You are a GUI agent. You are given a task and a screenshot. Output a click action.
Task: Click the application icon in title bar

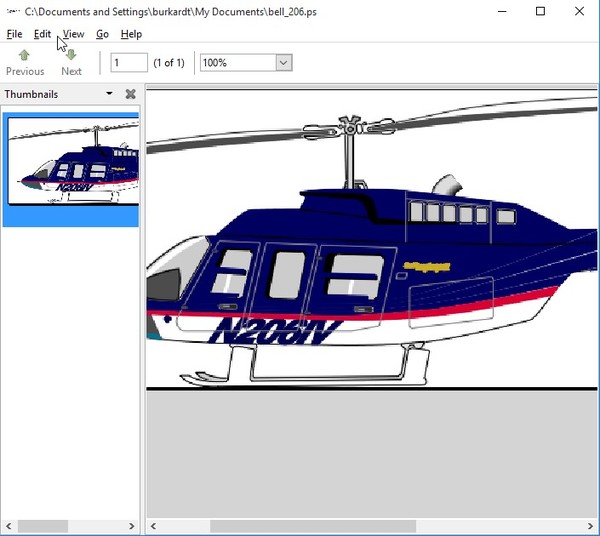coord(10,11)
